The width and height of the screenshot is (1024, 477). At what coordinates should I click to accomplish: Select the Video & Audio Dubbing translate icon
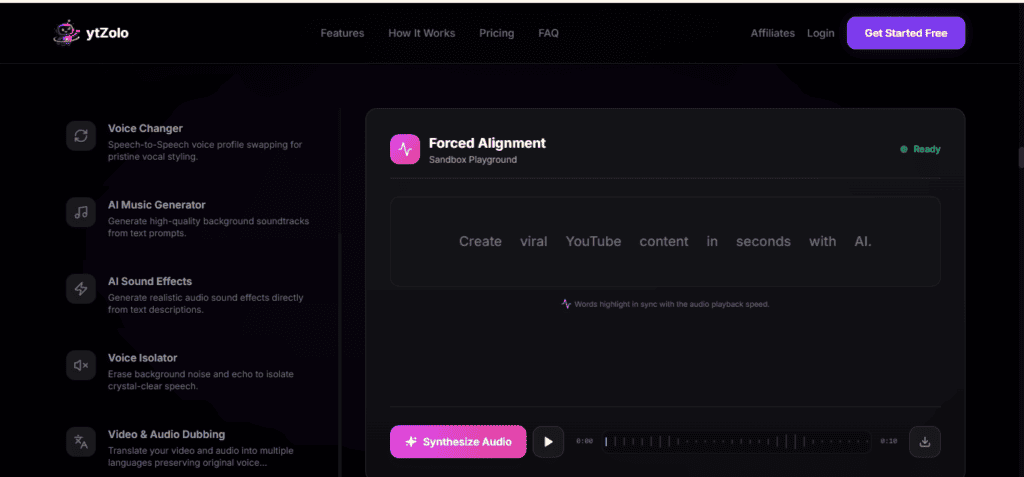(x=81, y=442)
